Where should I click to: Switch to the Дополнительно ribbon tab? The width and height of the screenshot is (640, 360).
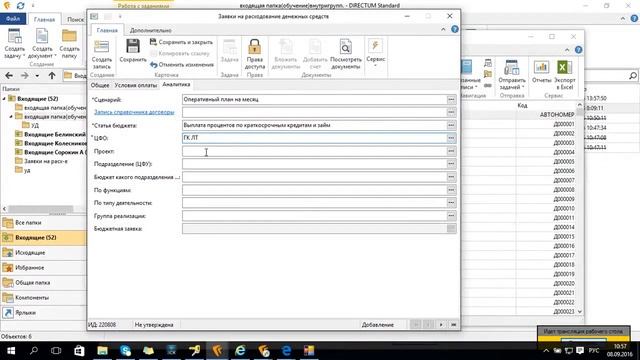click(x=151, y=30)
